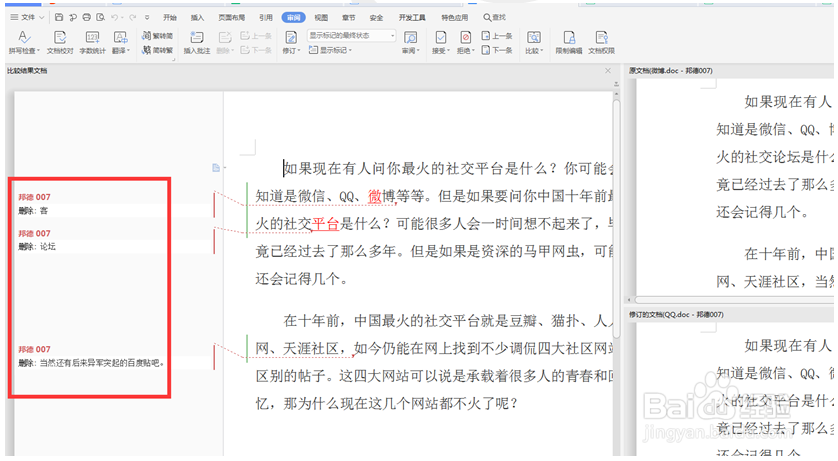
Task: Switch to the 章节 tab
Action: [348, 18]
